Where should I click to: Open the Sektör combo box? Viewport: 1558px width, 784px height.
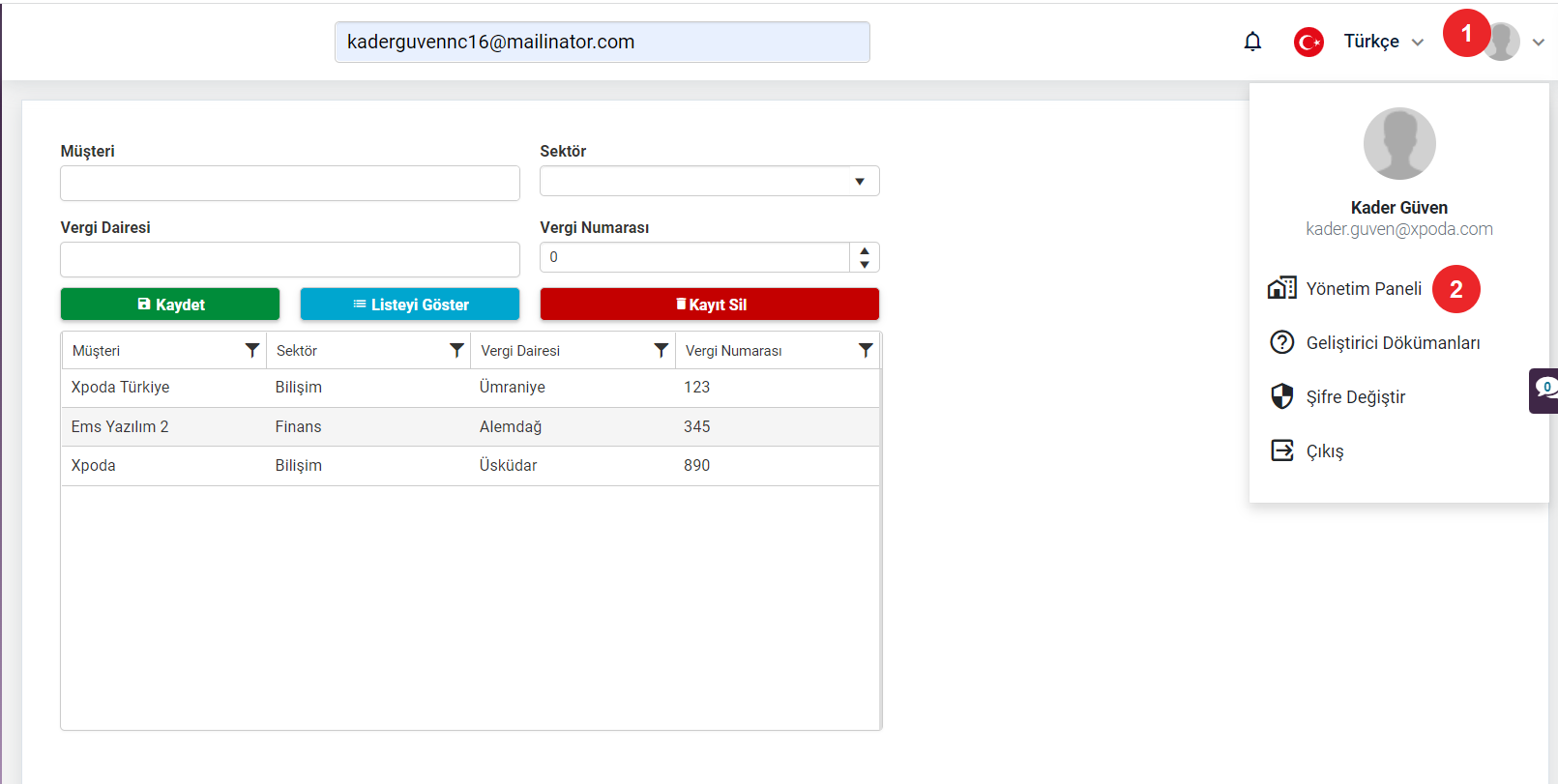coord(710,181)
